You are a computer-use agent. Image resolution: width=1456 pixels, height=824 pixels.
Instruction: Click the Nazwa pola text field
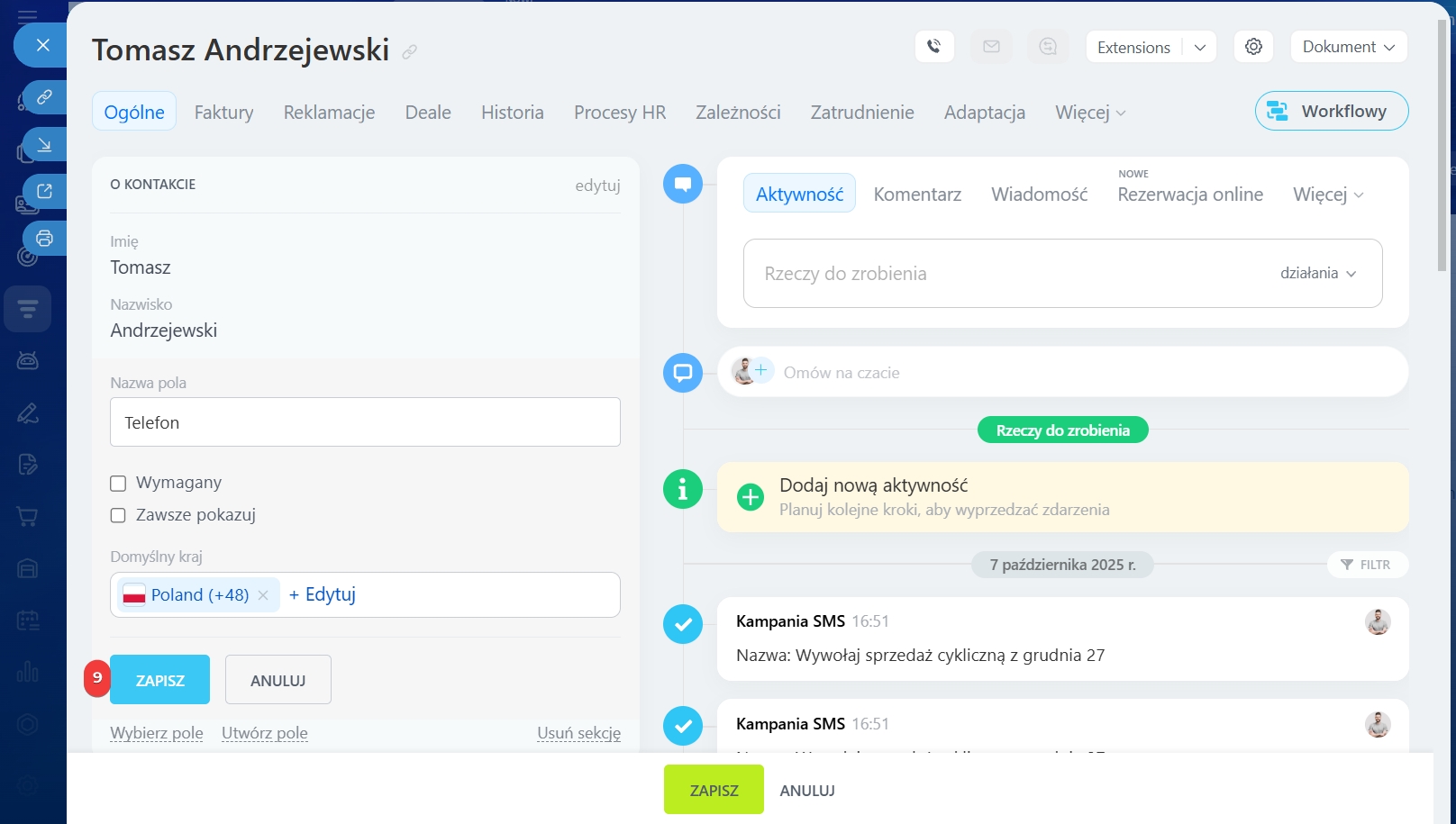365,422
